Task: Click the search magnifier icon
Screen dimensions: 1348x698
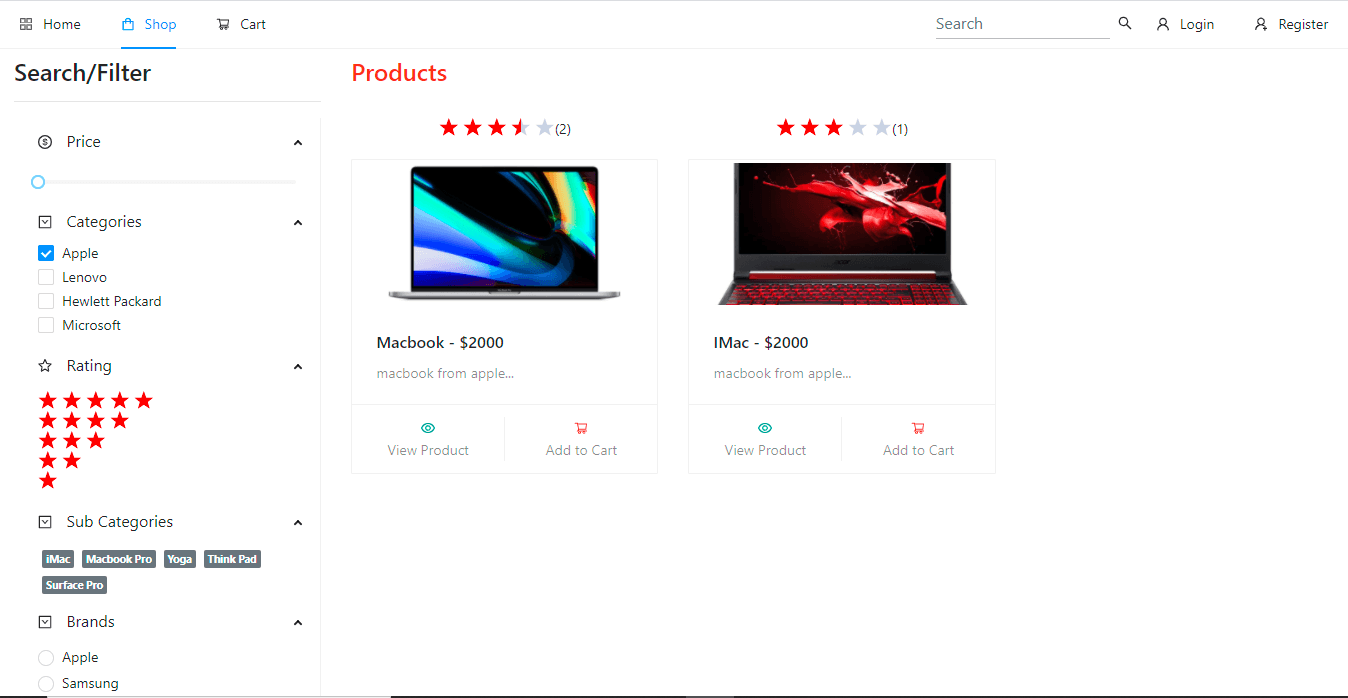Action: (x=1125, y=23)
